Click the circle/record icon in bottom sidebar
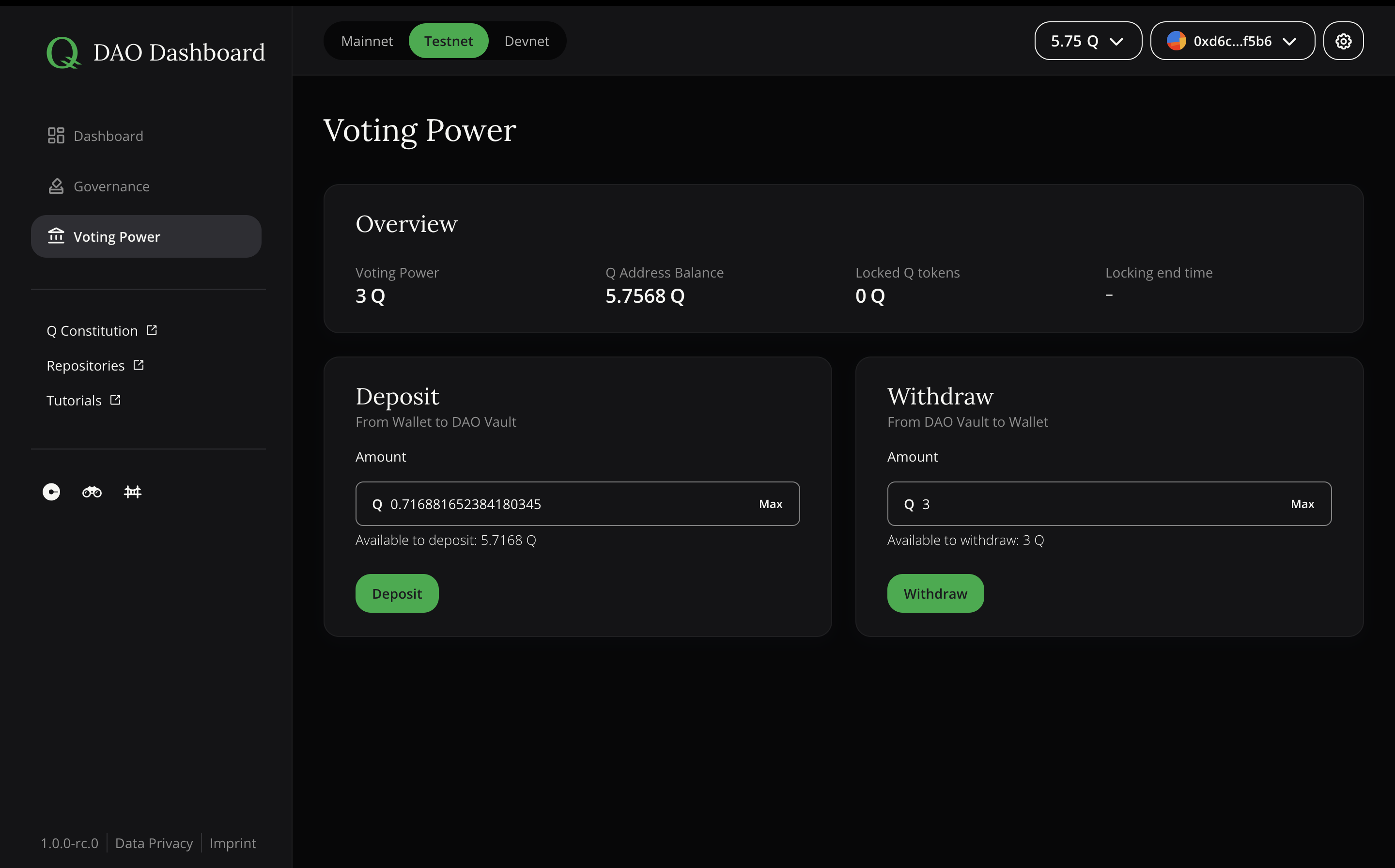Viewport: 1395px width, 868px height. click(x=51, y=491)
